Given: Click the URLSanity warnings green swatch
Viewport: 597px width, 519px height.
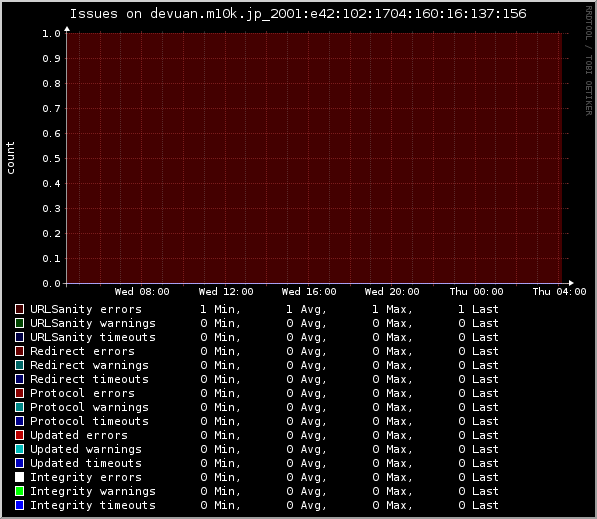Looking at the screenshot, I should pos(19,323).
